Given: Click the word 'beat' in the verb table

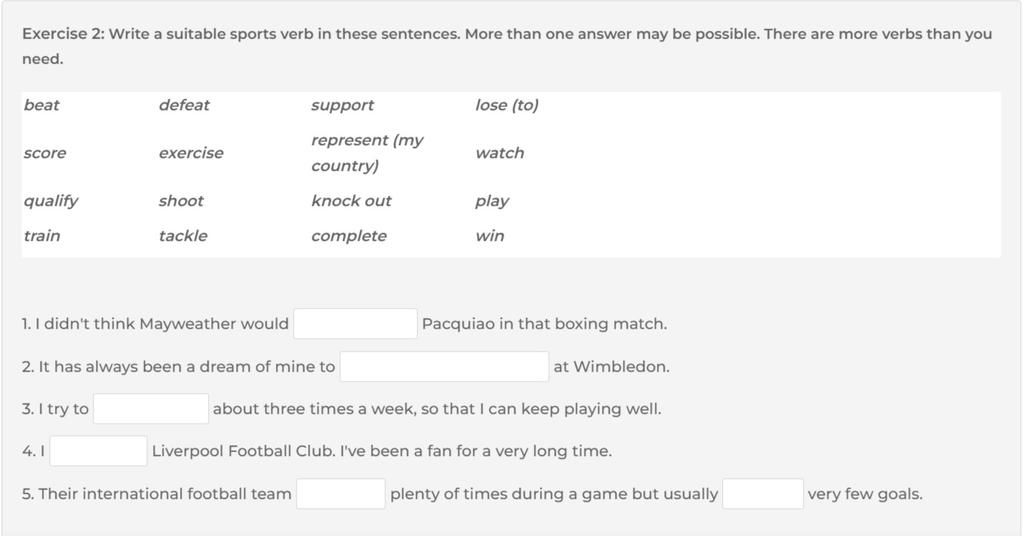Looking at the screenshot, I should (x=41, y=105).
